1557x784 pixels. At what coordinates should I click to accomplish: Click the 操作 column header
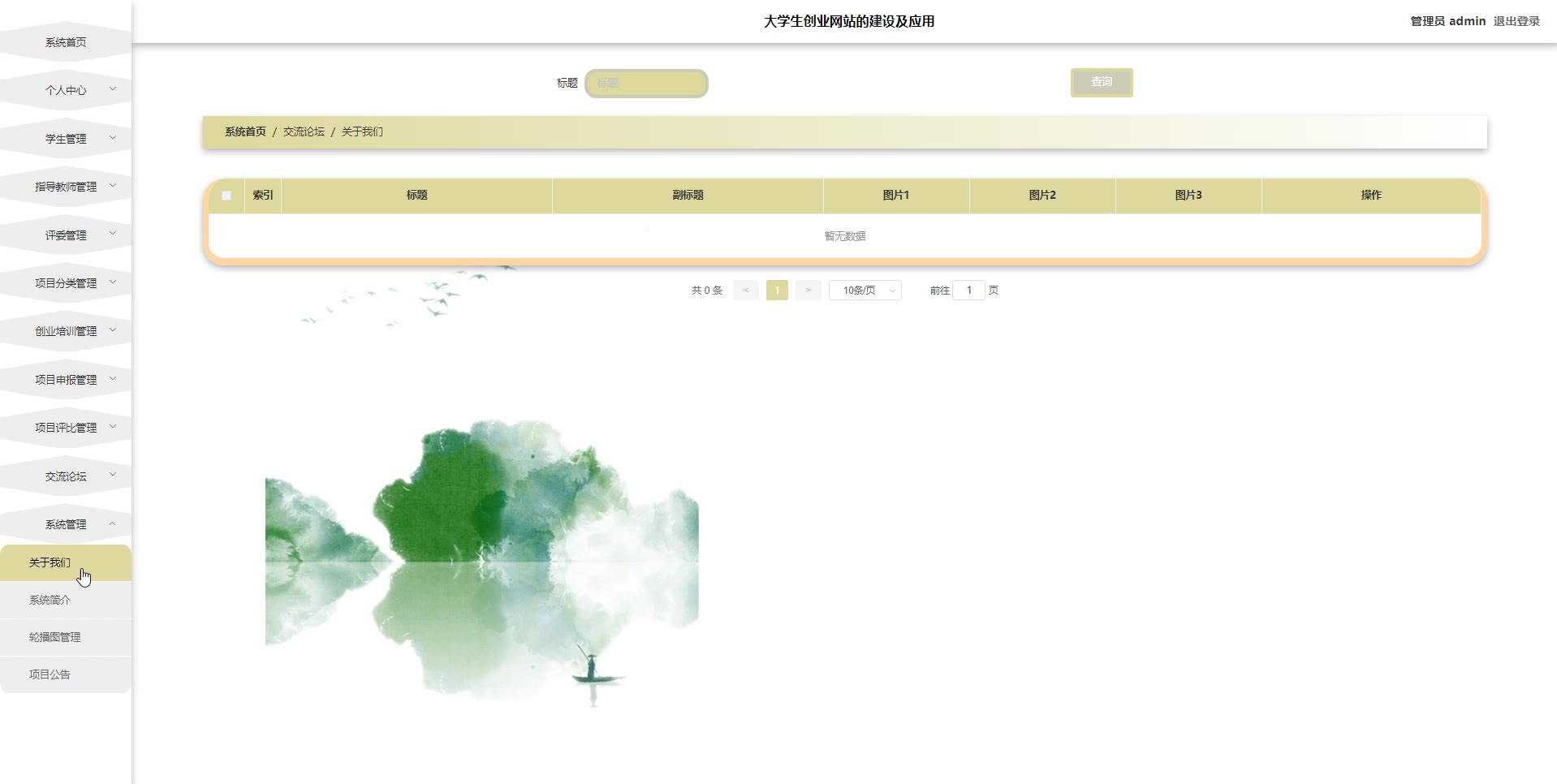[1371, 195]
